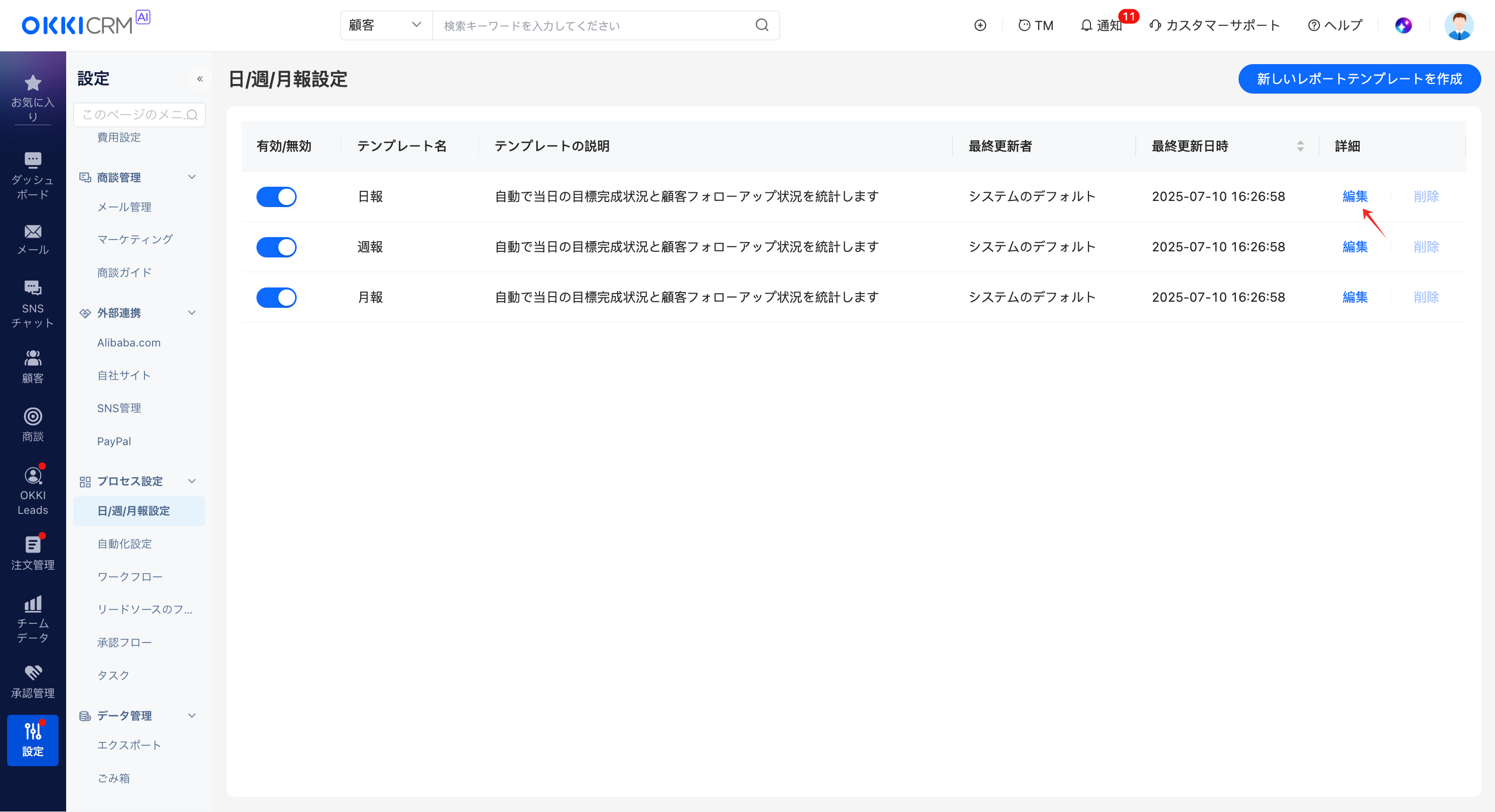Collapse the settings panel with double-chevron
The width and height of the screenshot is (1495, 812).
(199, 79)
